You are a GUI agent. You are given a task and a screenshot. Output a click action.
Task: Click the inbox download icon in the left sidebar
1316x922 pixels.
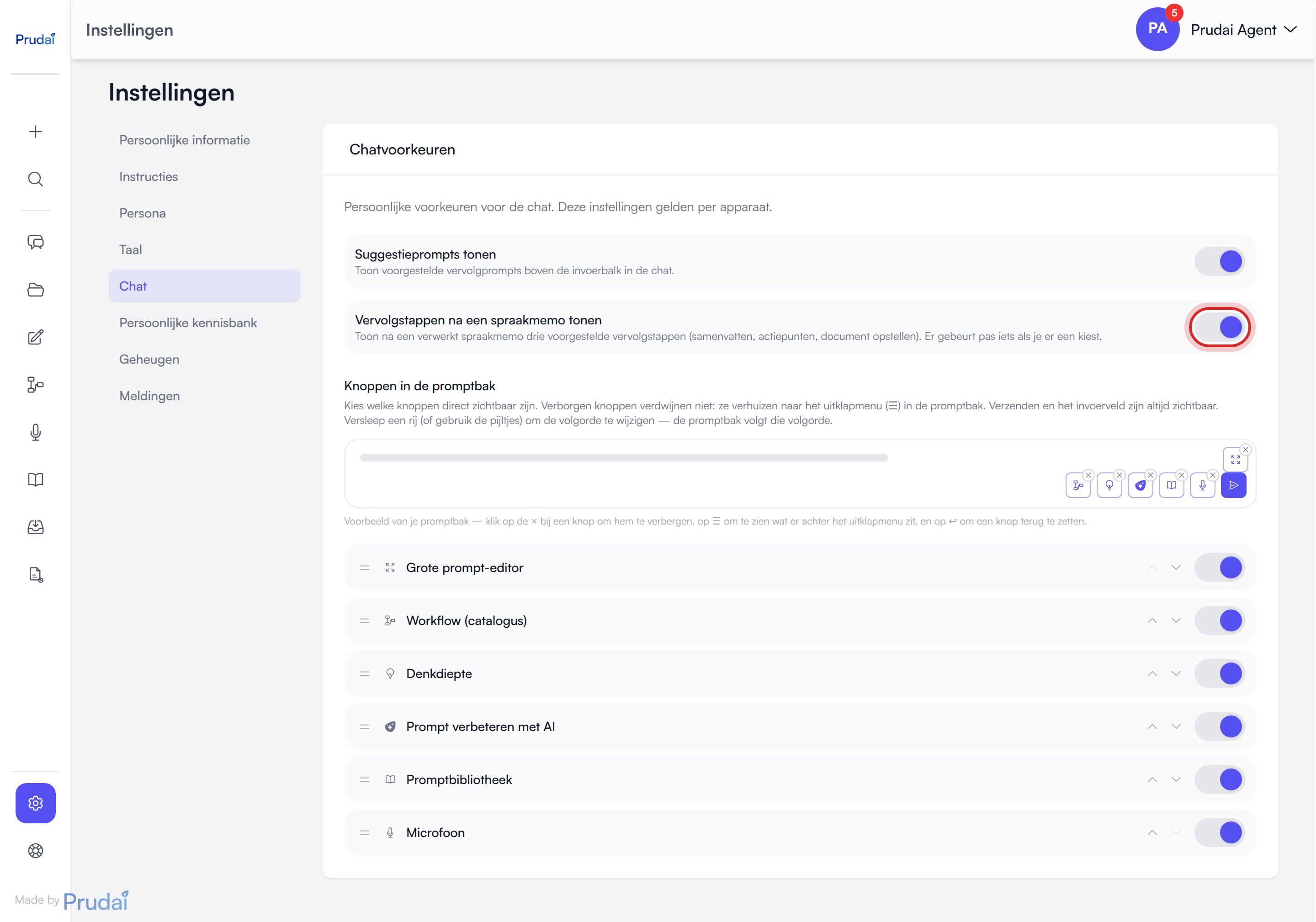36,527
